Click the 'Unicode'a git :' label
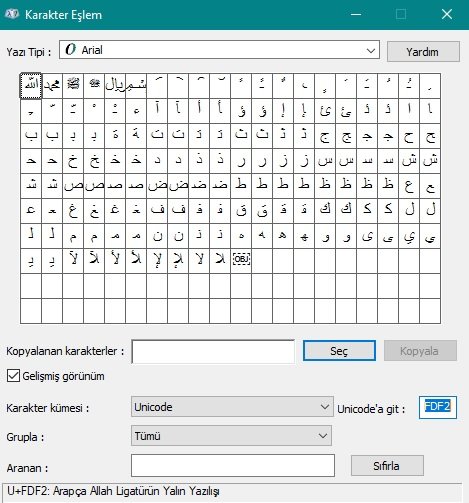469x503 pixels. pyautogui.click(x=371, y=409)
